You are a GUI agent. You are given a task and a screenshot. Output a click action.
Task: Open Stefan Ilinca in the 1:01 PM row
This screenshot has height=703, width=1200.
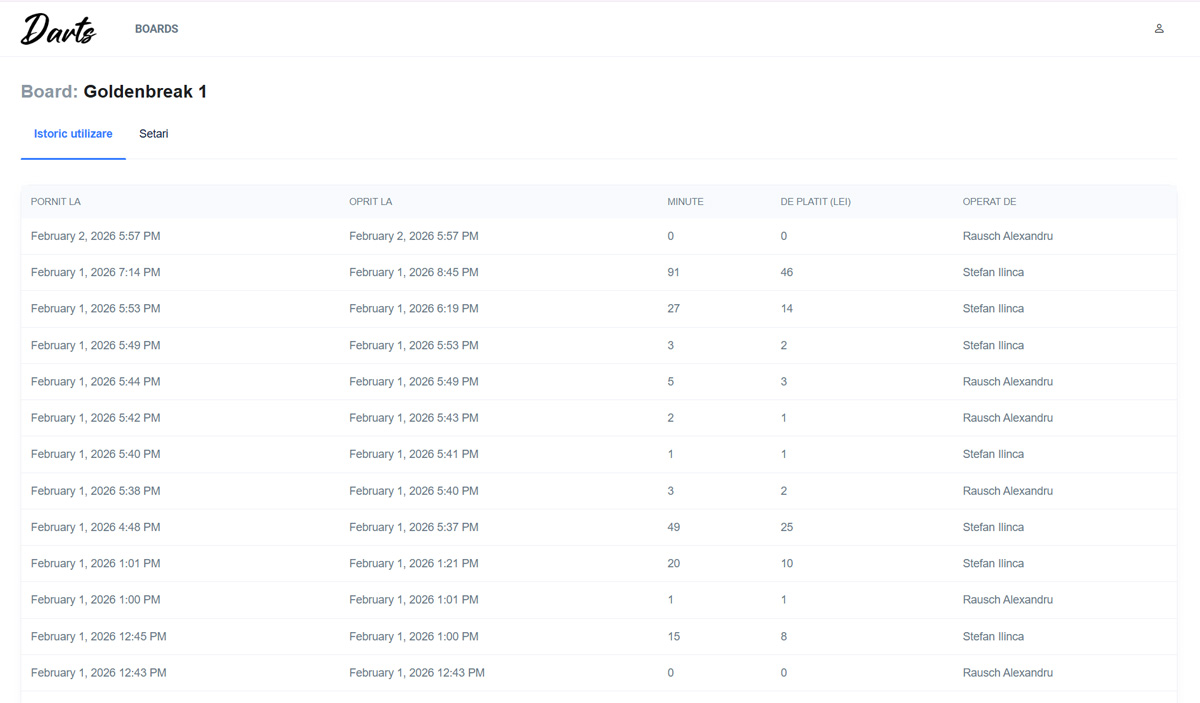(x=993, y=564)
